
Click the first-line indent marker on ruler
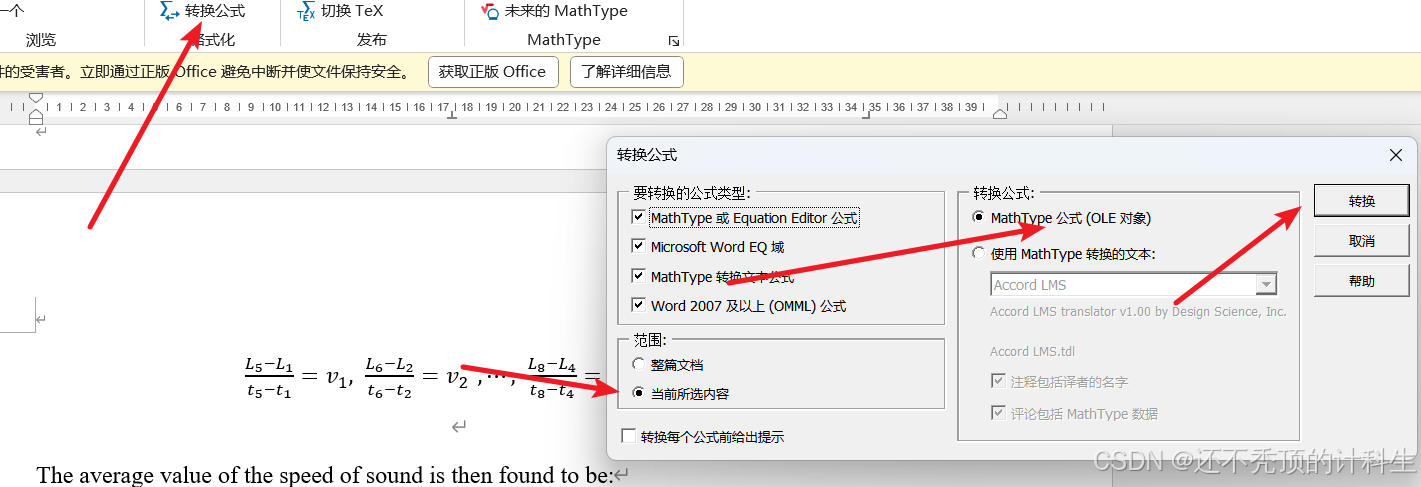(x=36, y=98)
